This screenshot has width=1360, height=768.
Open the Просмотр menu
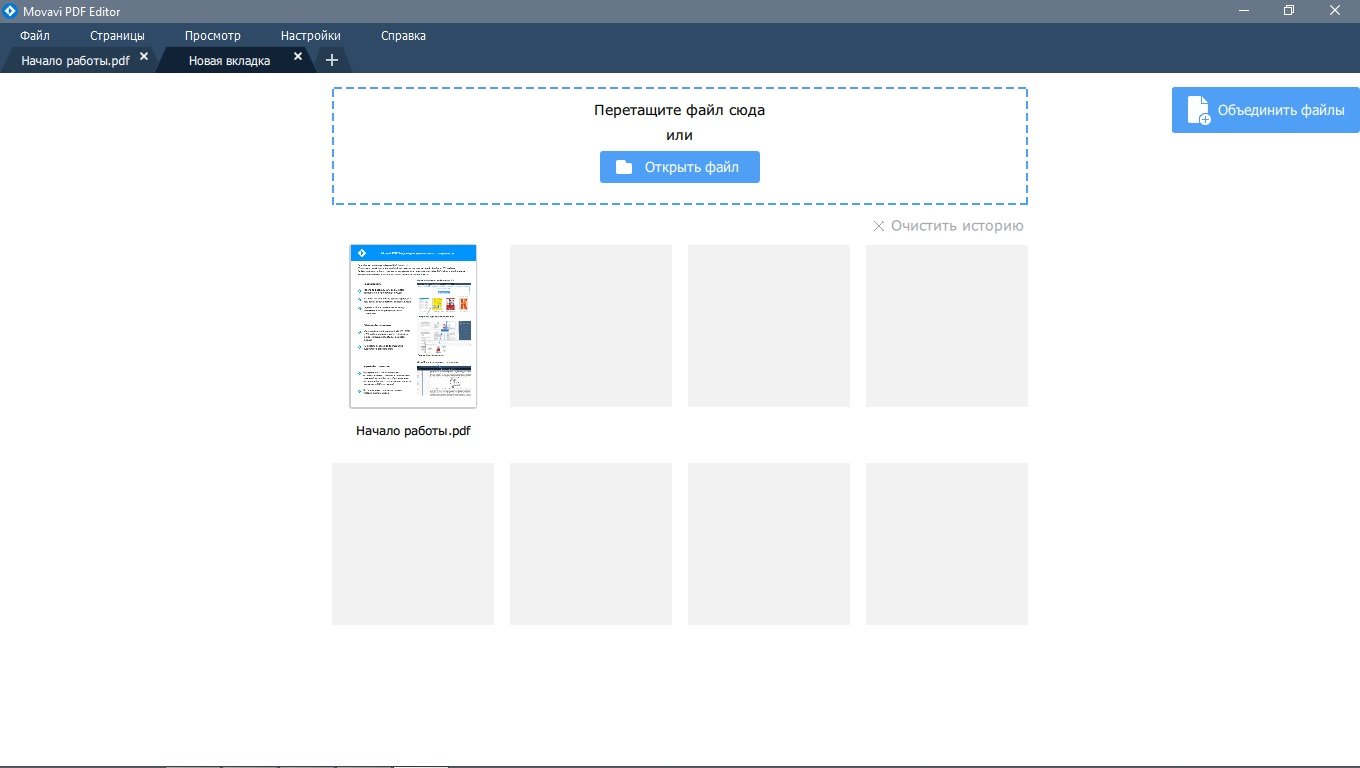(x=212, y=36)
